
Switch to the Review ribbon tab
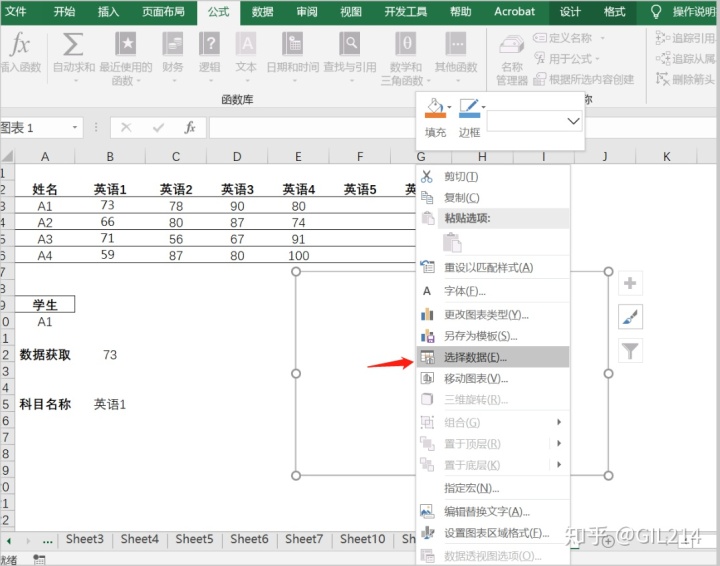pos(307,11)
